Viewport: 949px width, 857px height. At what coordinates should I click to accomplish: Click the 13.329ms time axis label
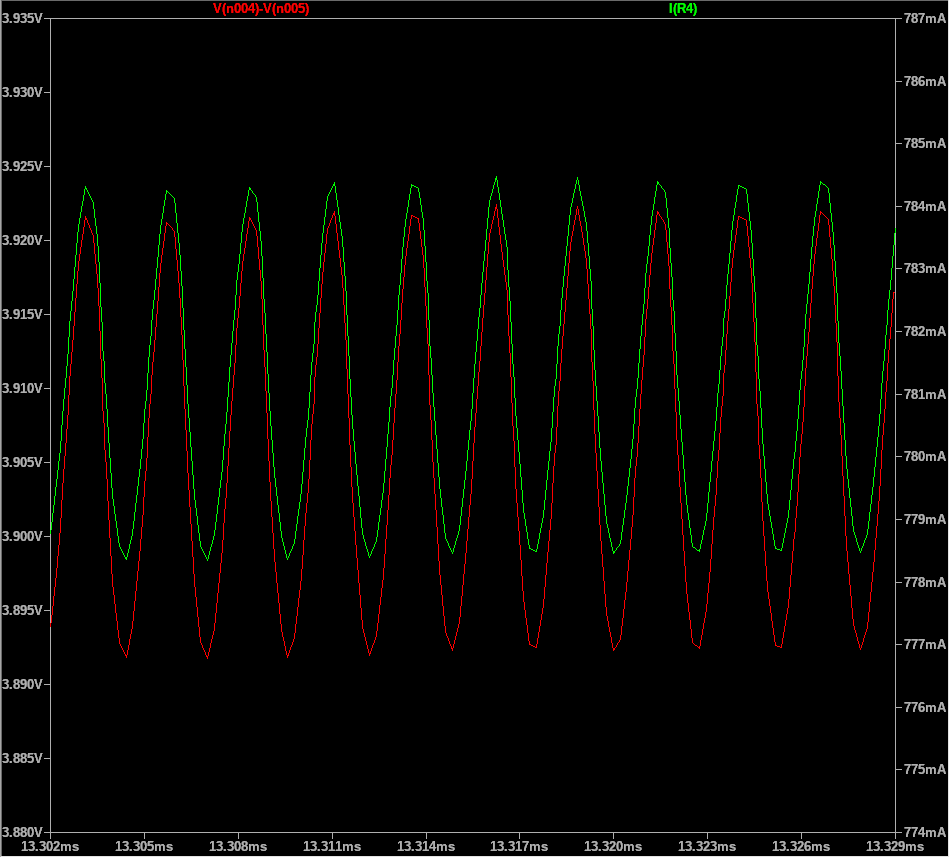pyautogui.click(x=895, y=846)
